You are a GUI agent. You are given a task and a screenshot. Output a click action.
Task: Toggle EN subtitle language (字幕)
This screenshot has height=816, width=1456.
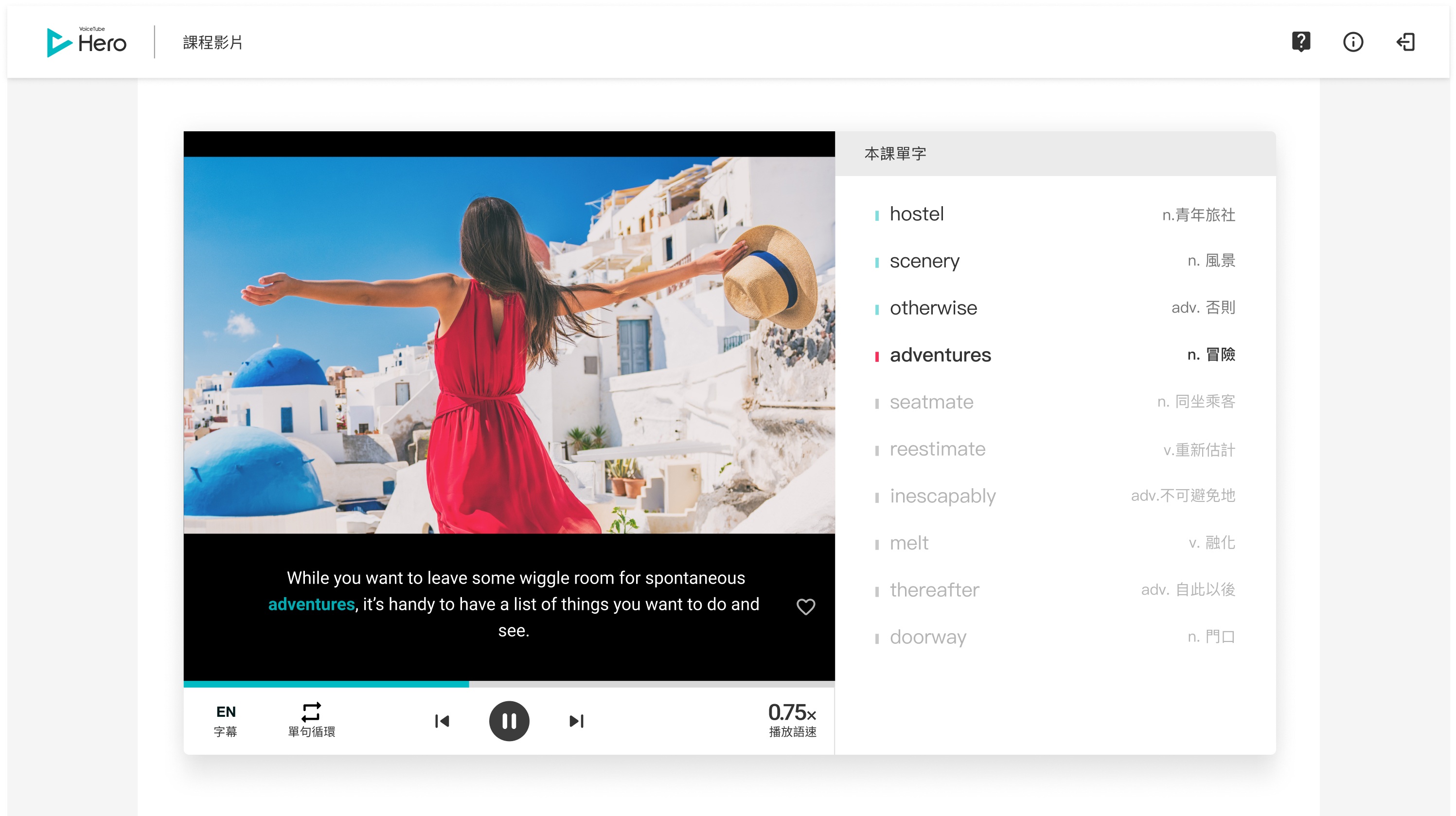point(226,719)
